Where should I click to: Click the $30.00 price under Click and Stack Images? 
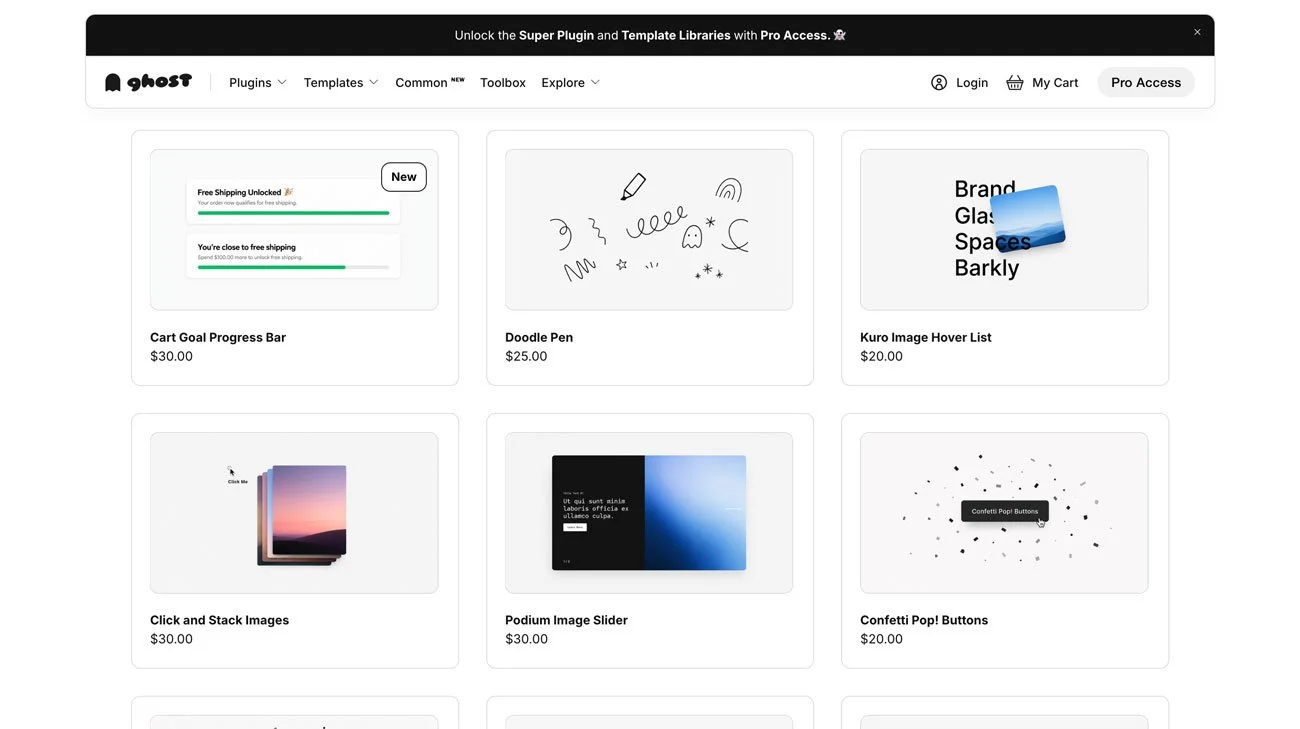(171, 640)
